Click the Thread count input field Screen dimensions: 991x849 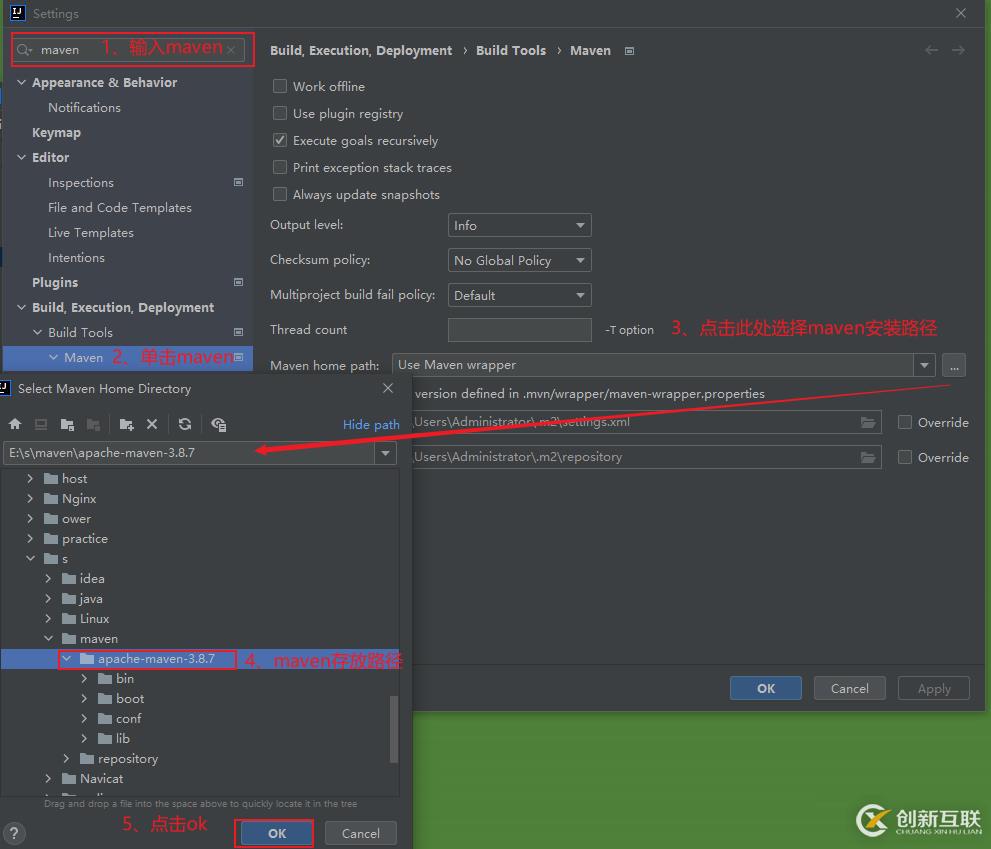pyautogui.click(x=520, y=330)
